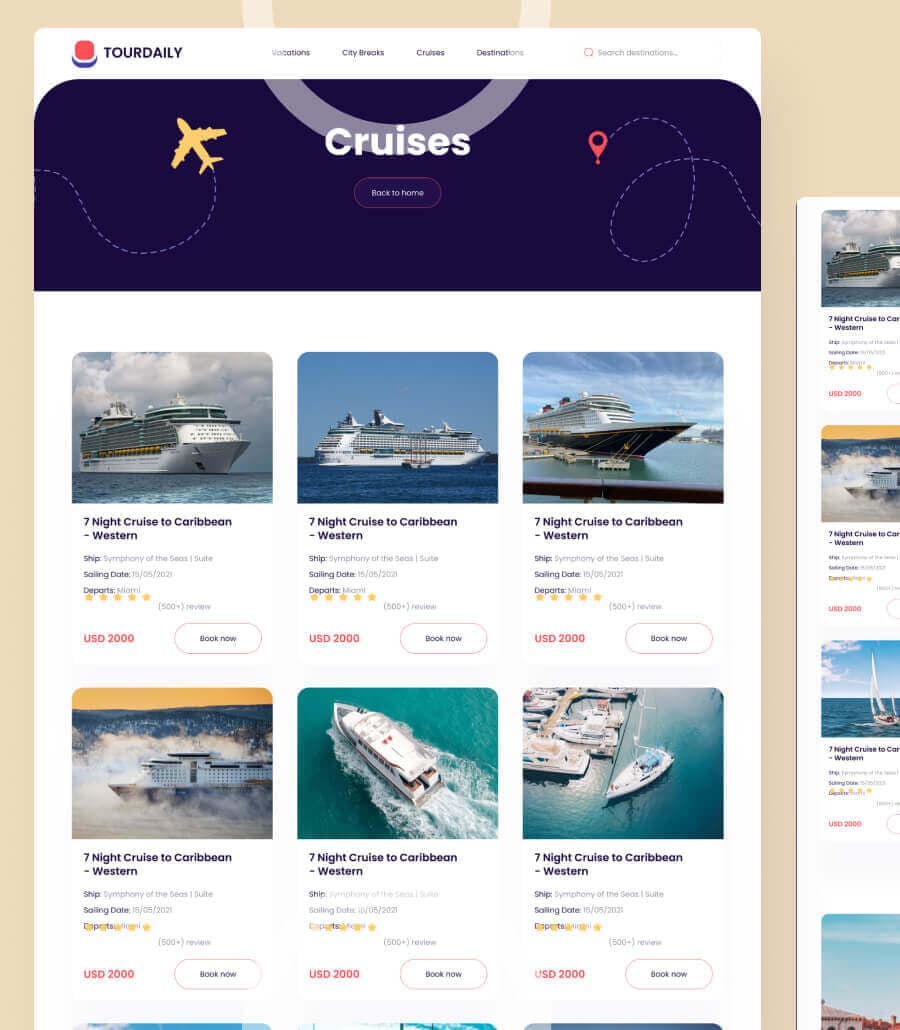Click the third cruise card's star rating

click(568, 597)
